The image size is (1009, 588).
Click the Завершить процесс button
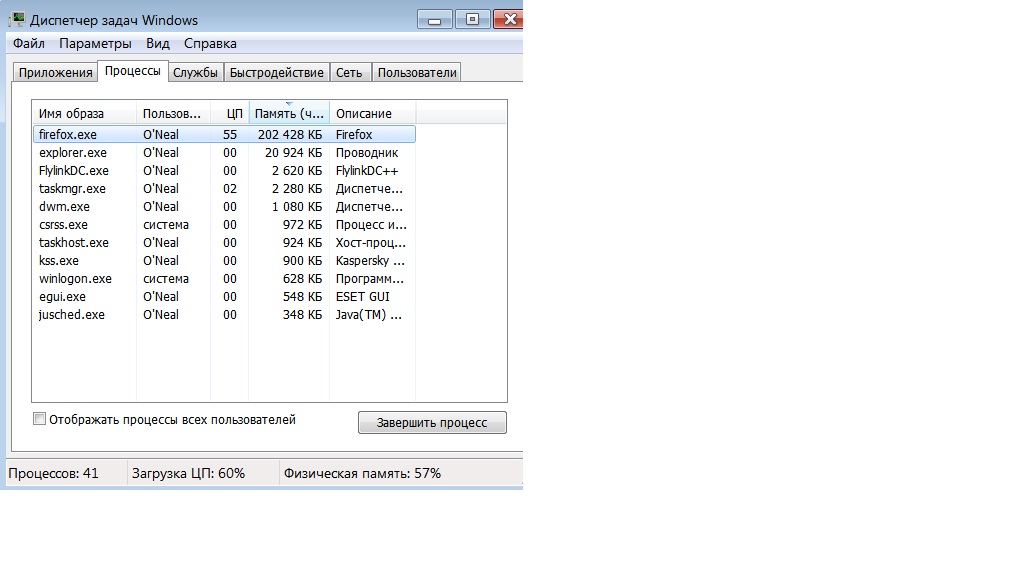pos(432,423)
